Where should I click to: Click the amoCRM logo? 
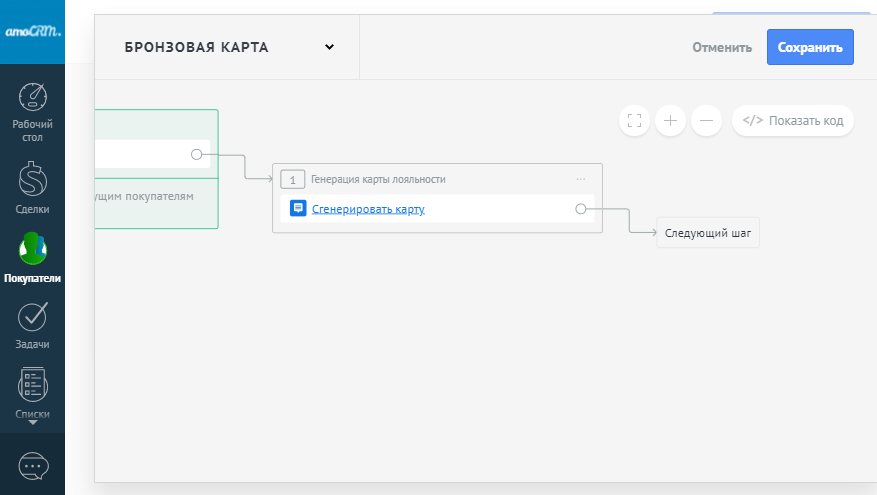pyautogui.click(x=32, y=32)
